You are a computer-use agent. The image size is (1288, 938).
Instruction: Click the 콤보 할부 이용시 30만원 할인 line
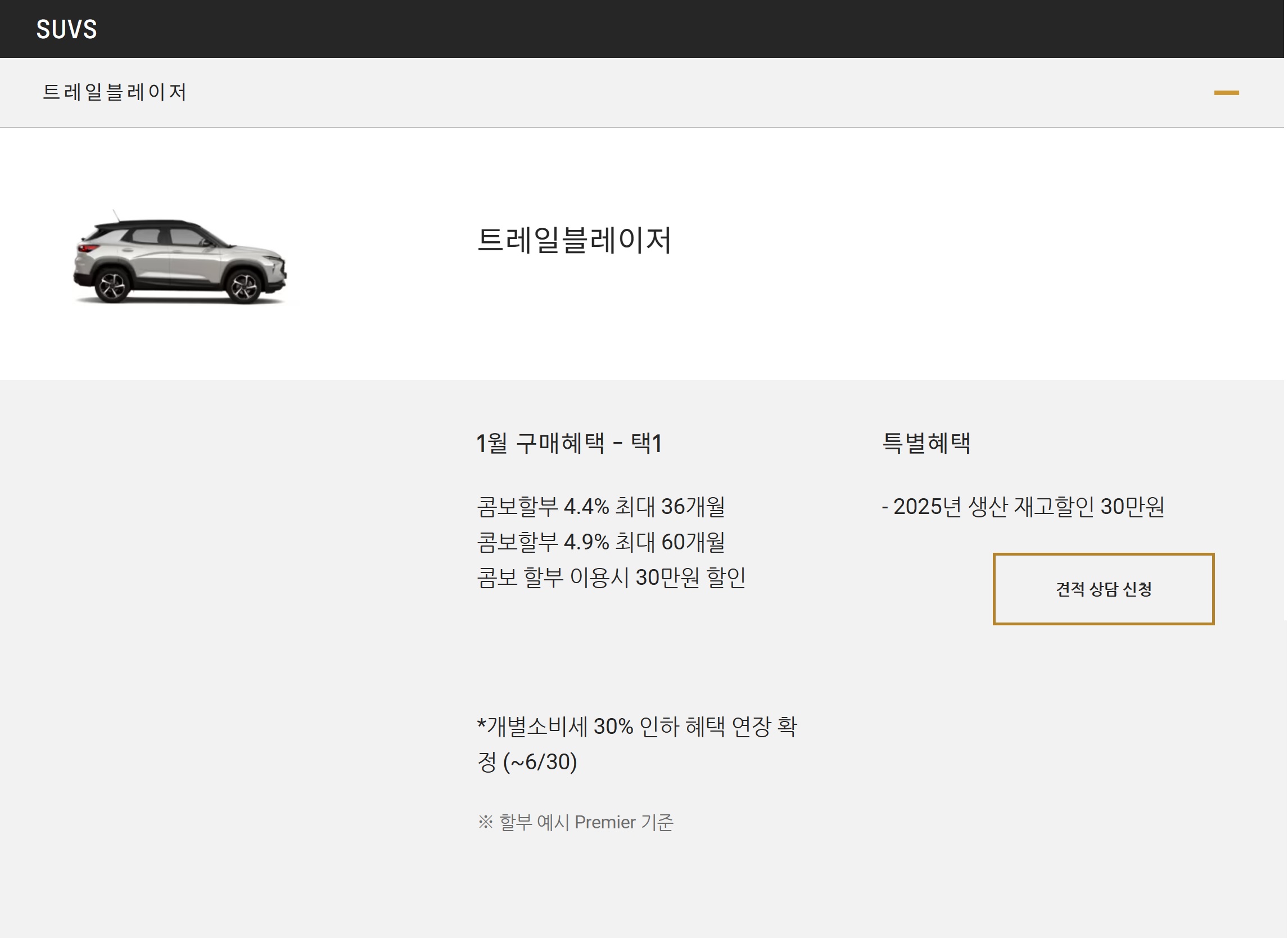point(611,577)
